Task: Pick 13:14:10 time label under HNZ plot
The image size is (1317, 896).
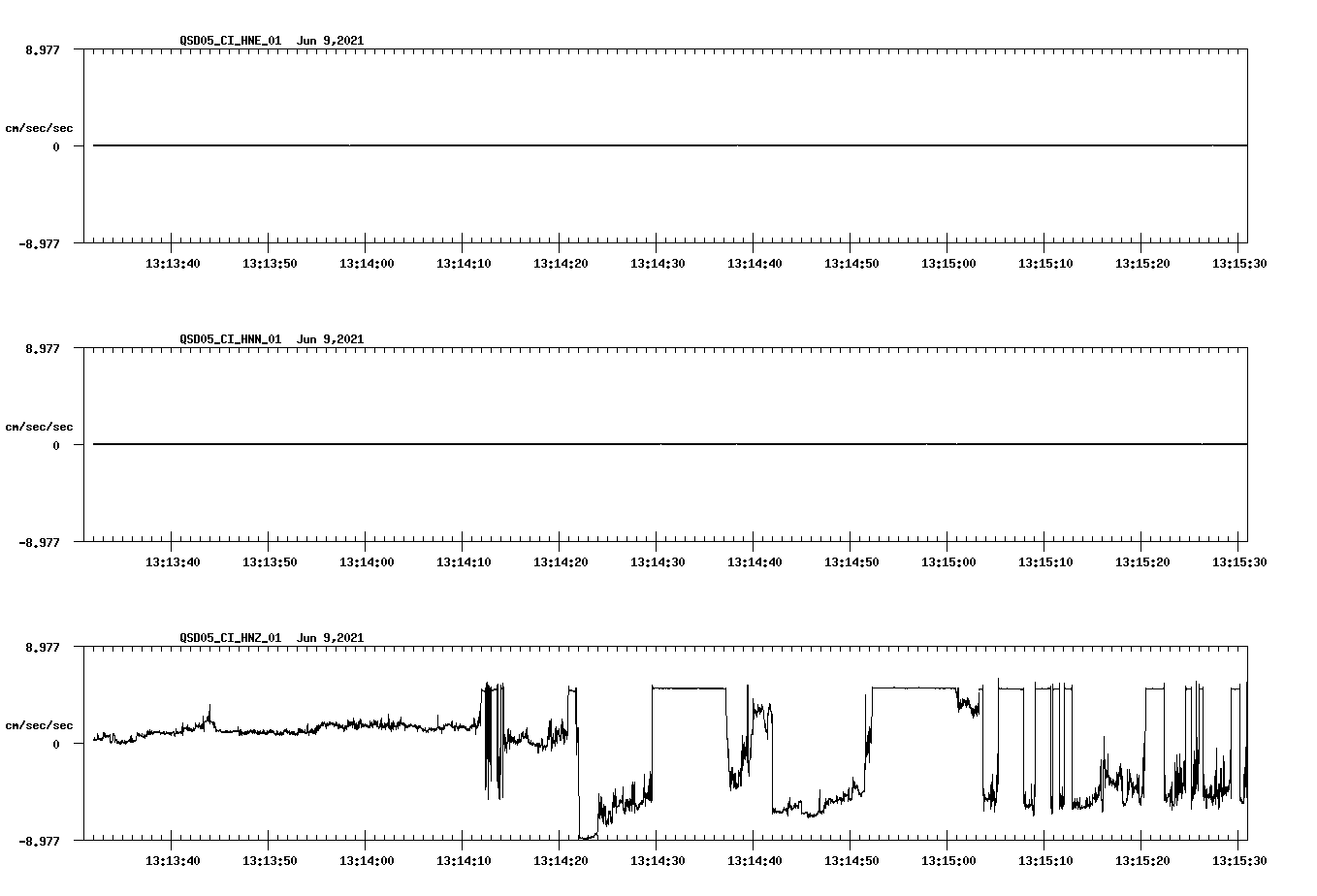Action: (464, 861)
